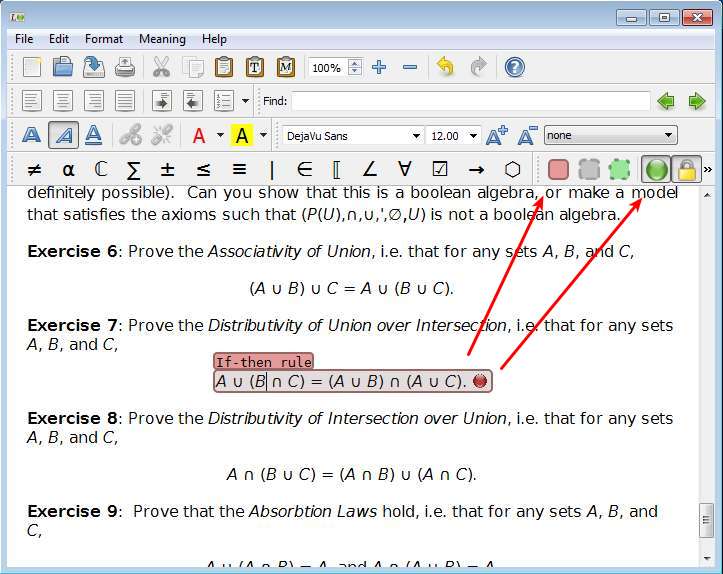Screen dimensions: 723x574
Task: Increase font size A plus icon
Action: (x=497, y=135)
